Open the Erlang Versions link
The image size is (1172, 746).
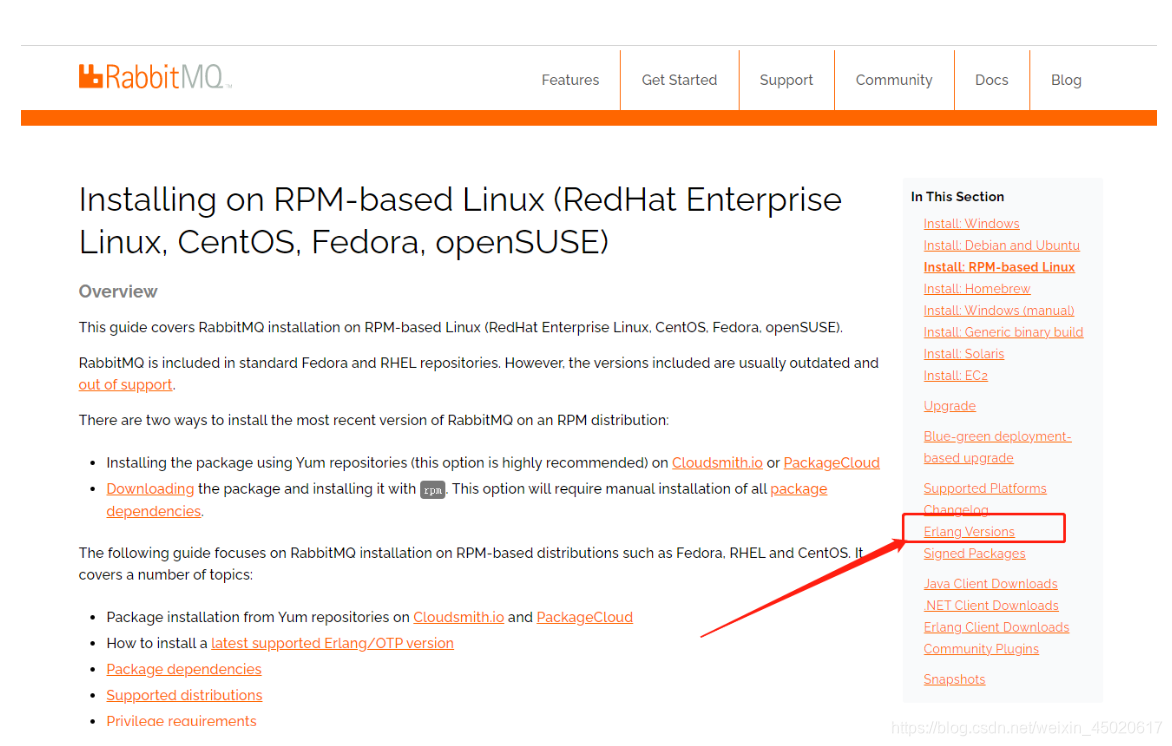tap(969, 531)
